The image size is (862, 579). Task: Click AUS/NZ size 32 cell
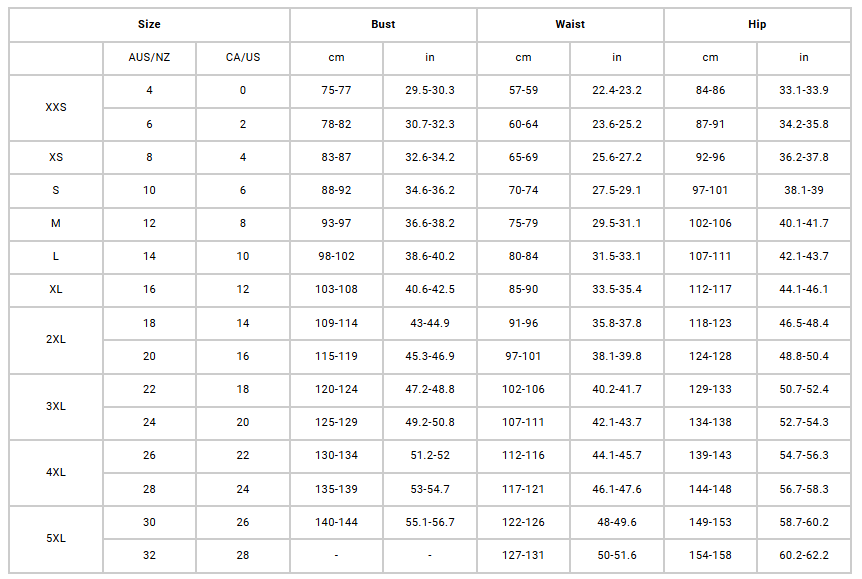point(149,555)
